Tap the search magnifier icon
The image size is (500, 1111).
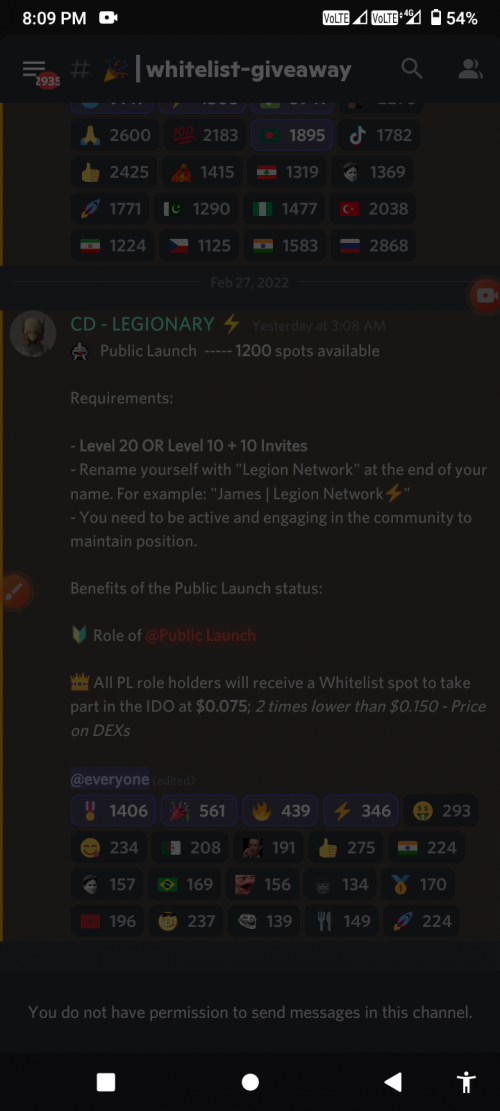click(x=411, y=69)
